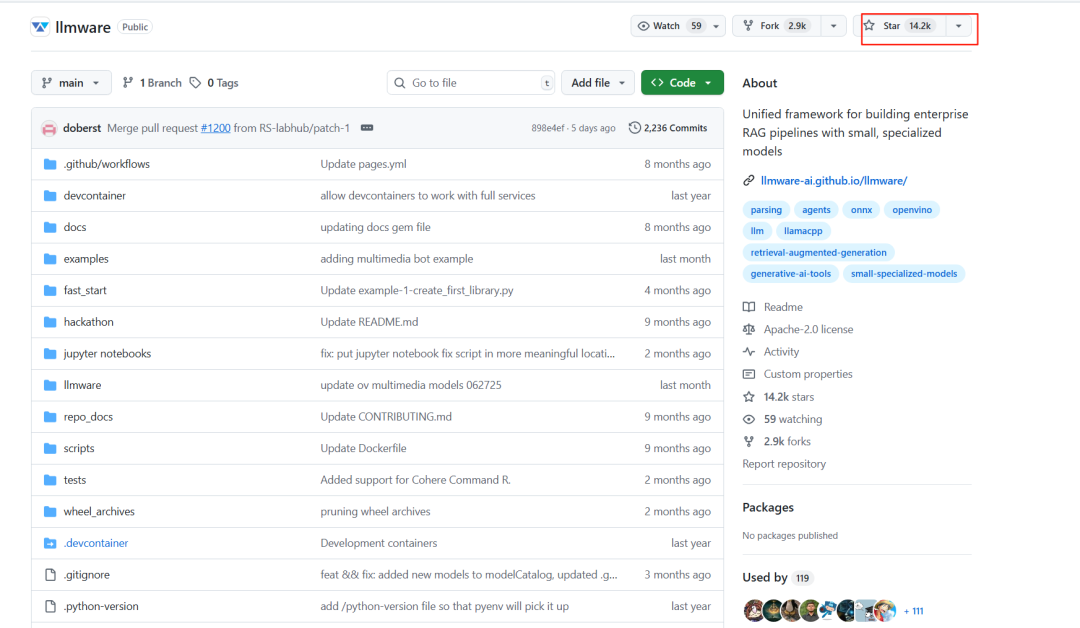The height and width of the screenshot is (628, 1080).
Task: Open commit hash 898e4ef
Action: 548,128
